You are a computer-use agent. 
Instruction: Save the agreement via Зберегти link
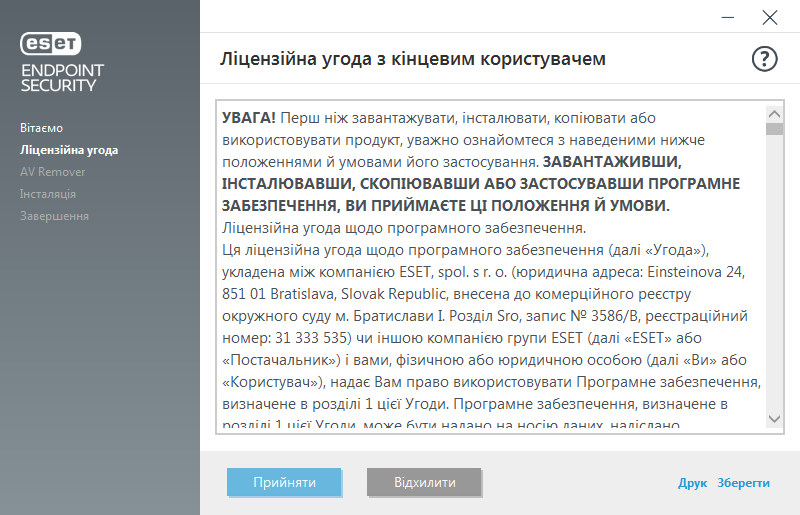coord(743,483)
